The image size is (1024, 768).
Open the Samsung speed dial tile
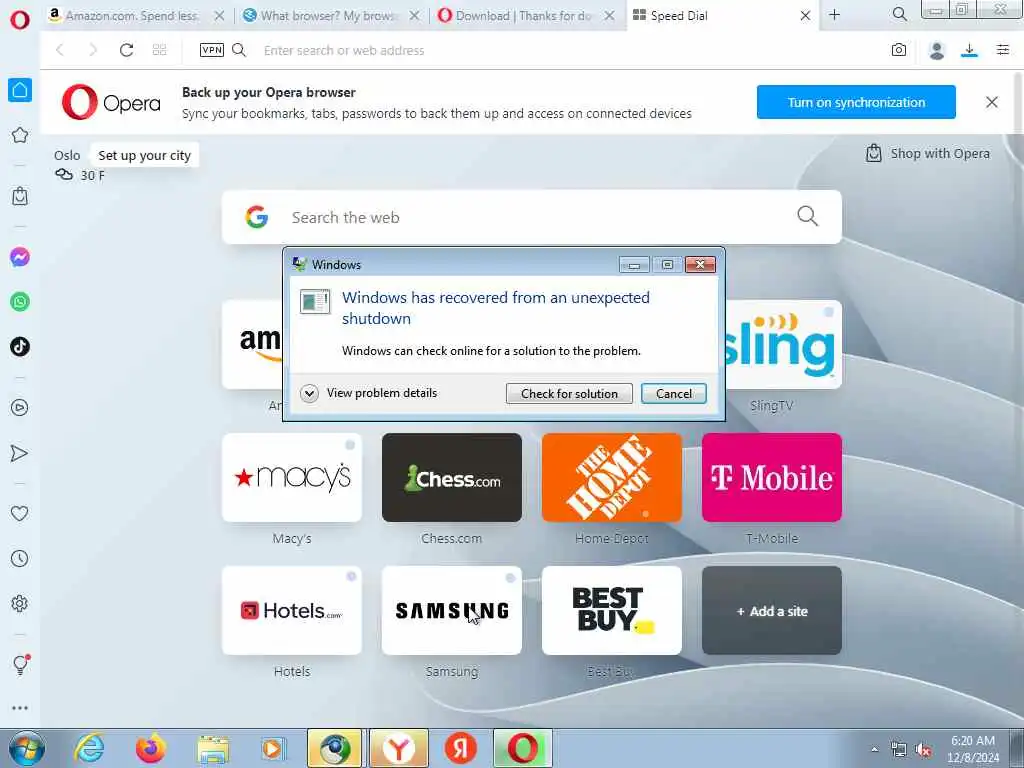[452, 611]
